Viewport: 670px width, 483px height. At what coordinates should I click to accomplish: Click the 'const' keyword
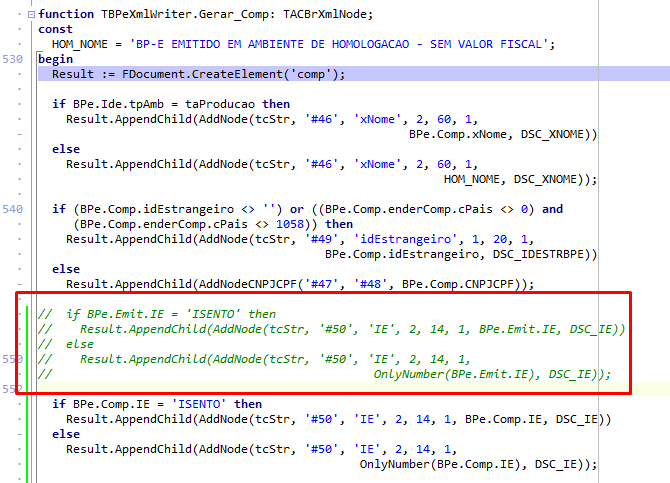click(x=56, y=29)
